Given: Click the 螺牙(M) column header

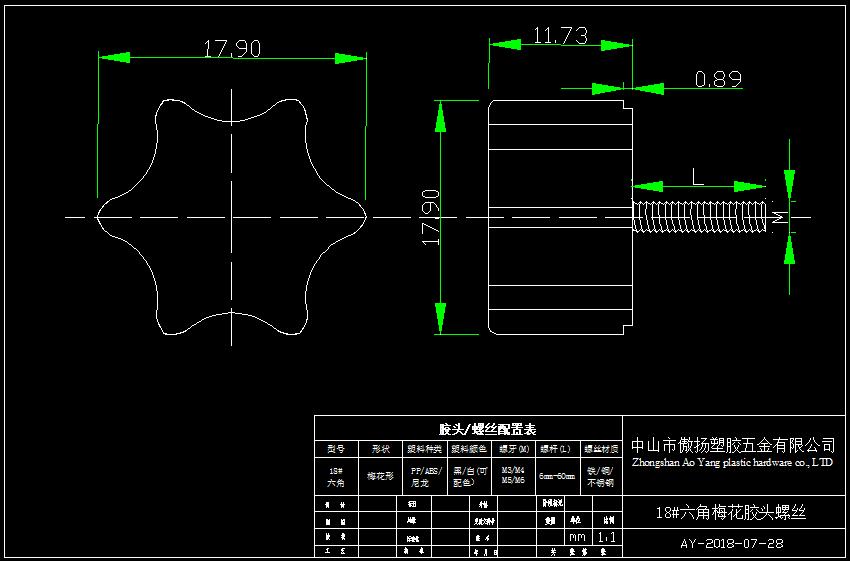Looking at the screenshot, I should tap(514, 449).
